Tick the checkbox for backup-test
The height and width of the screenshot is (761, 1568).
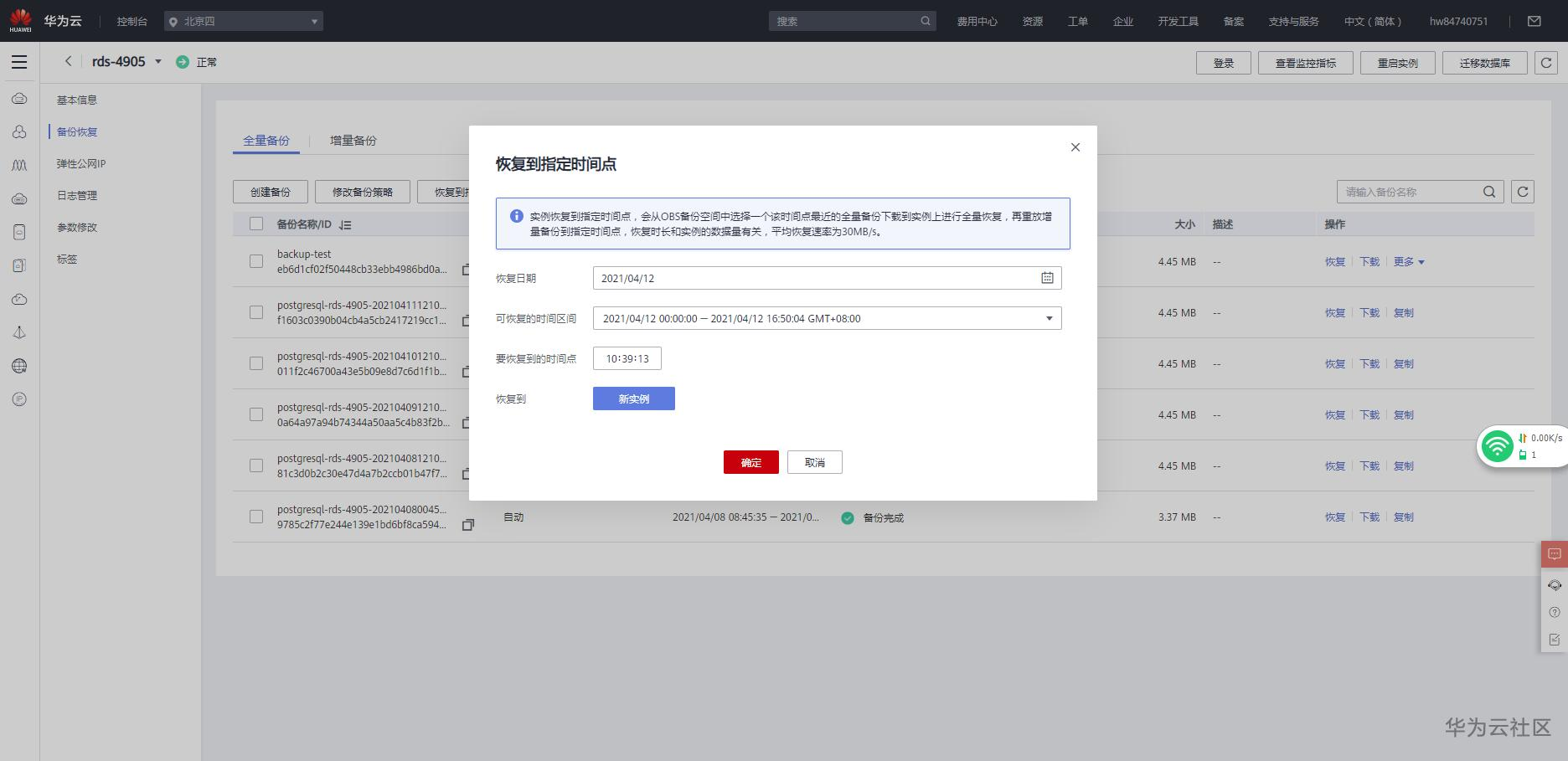click(256, 261)
